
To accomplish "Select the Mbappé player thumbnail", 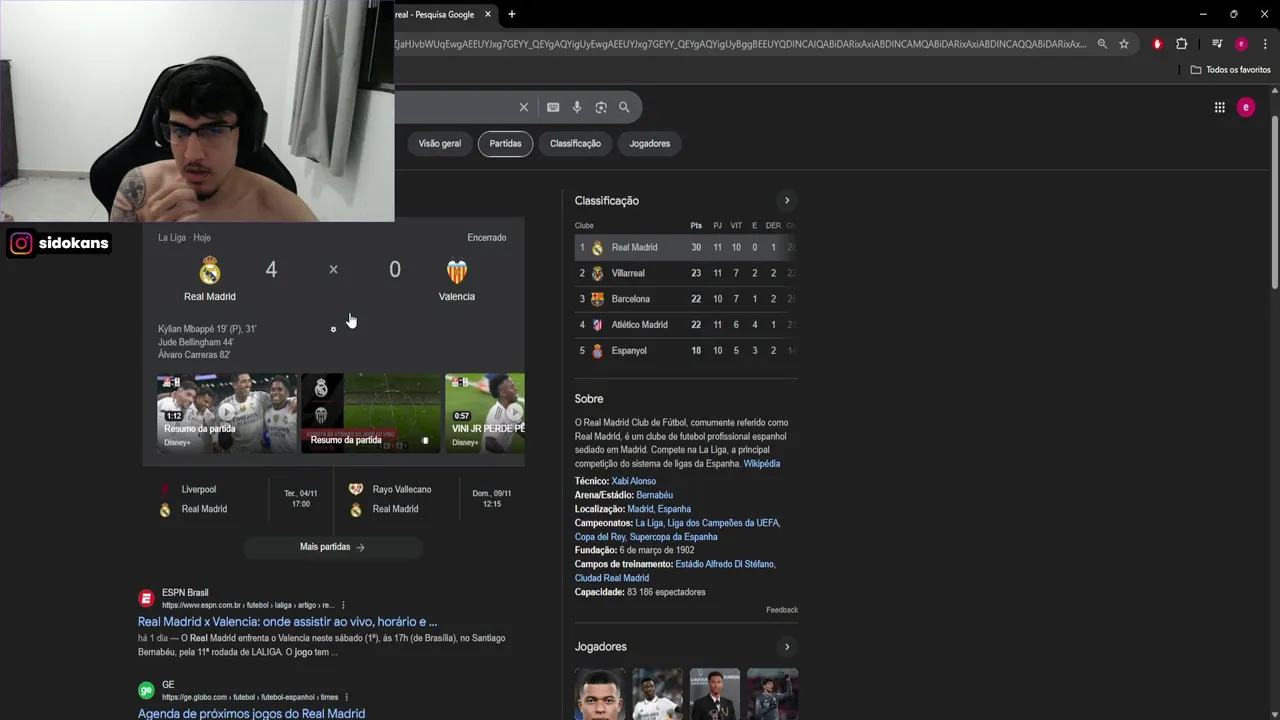I will (600, 694).
